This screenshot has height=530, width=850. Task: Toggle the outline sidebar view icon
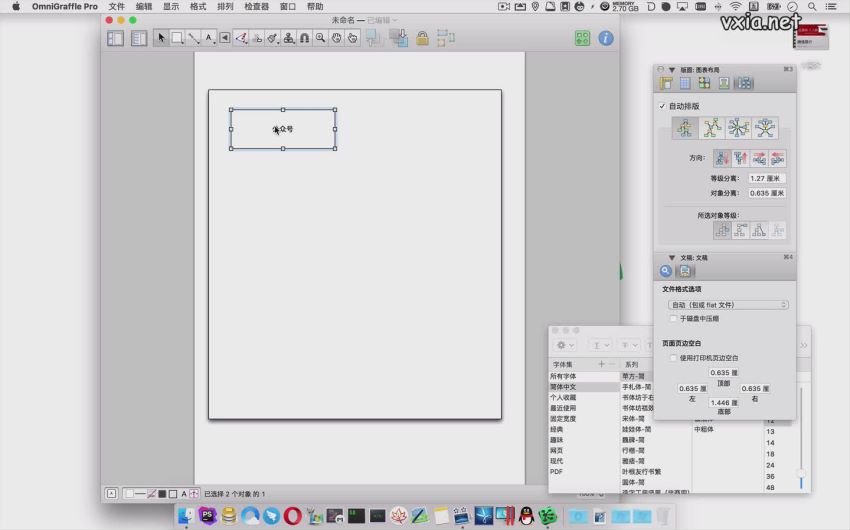(x=139, y=38)
